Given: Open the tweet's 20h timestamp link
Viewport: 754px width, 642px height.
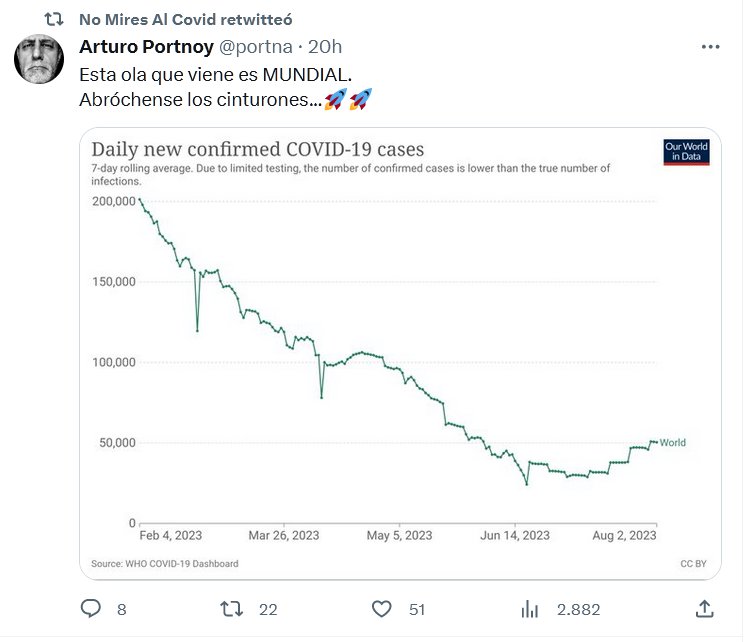Looking at the screenshot, I should 326,47.
